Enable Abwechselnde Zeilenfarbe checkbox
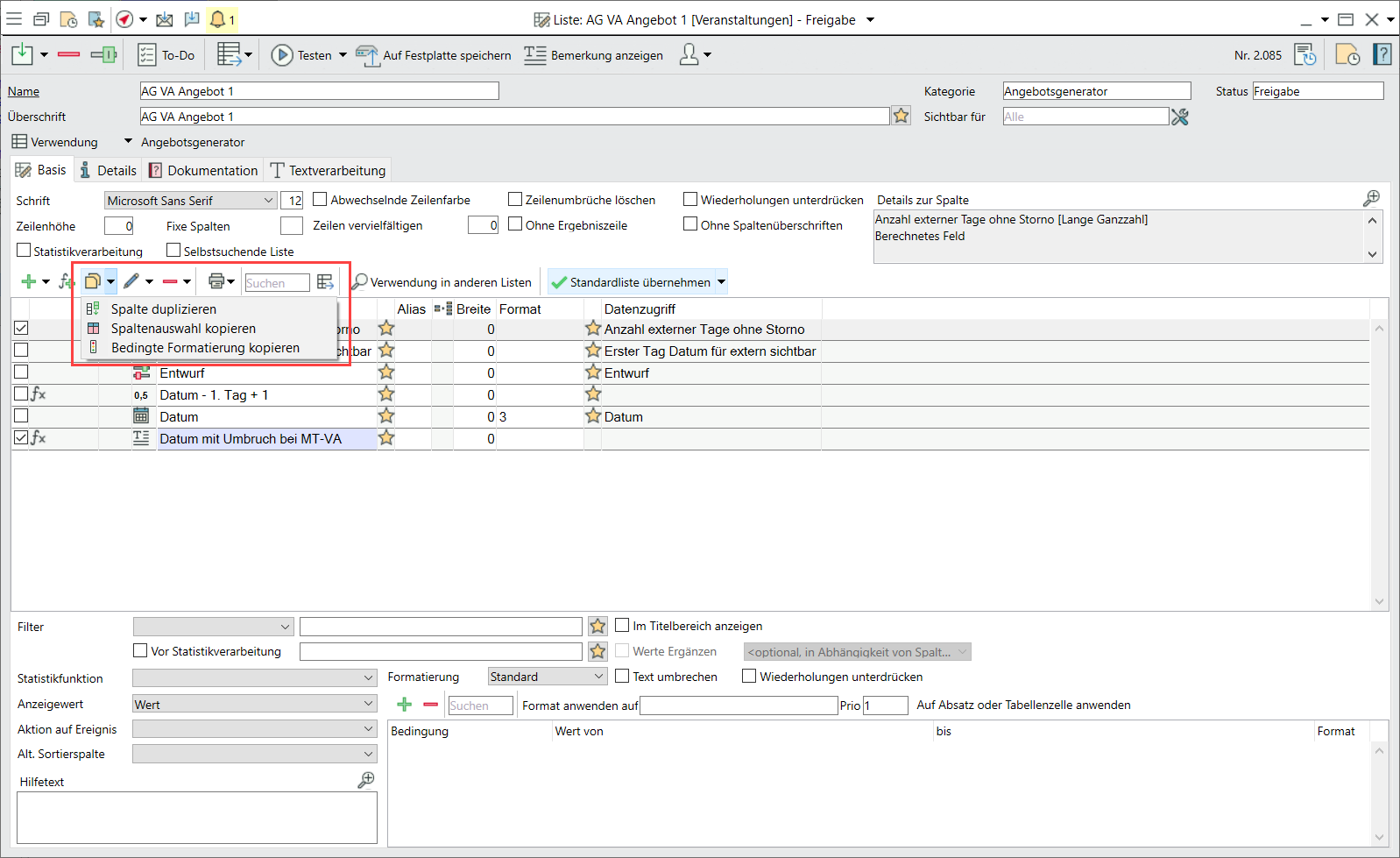1400x858 pixels. point(321,200)
